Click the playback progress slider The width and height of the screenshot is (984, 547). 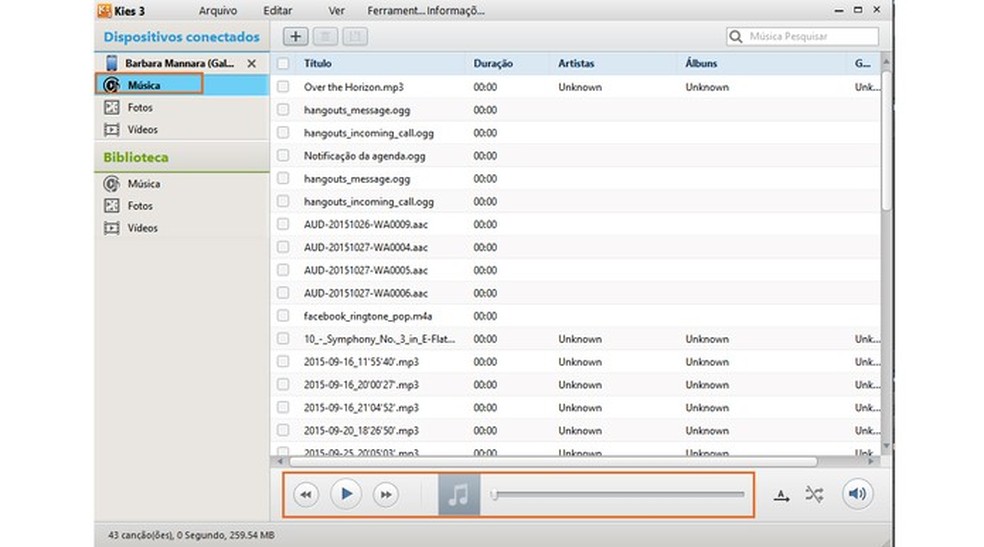point(618,494)
